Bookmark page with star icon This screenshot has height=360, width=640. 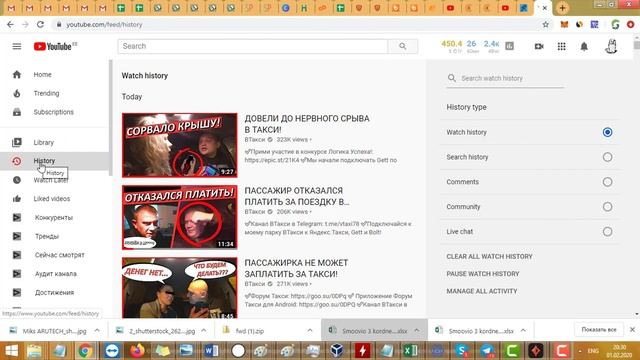click(545, 24)
